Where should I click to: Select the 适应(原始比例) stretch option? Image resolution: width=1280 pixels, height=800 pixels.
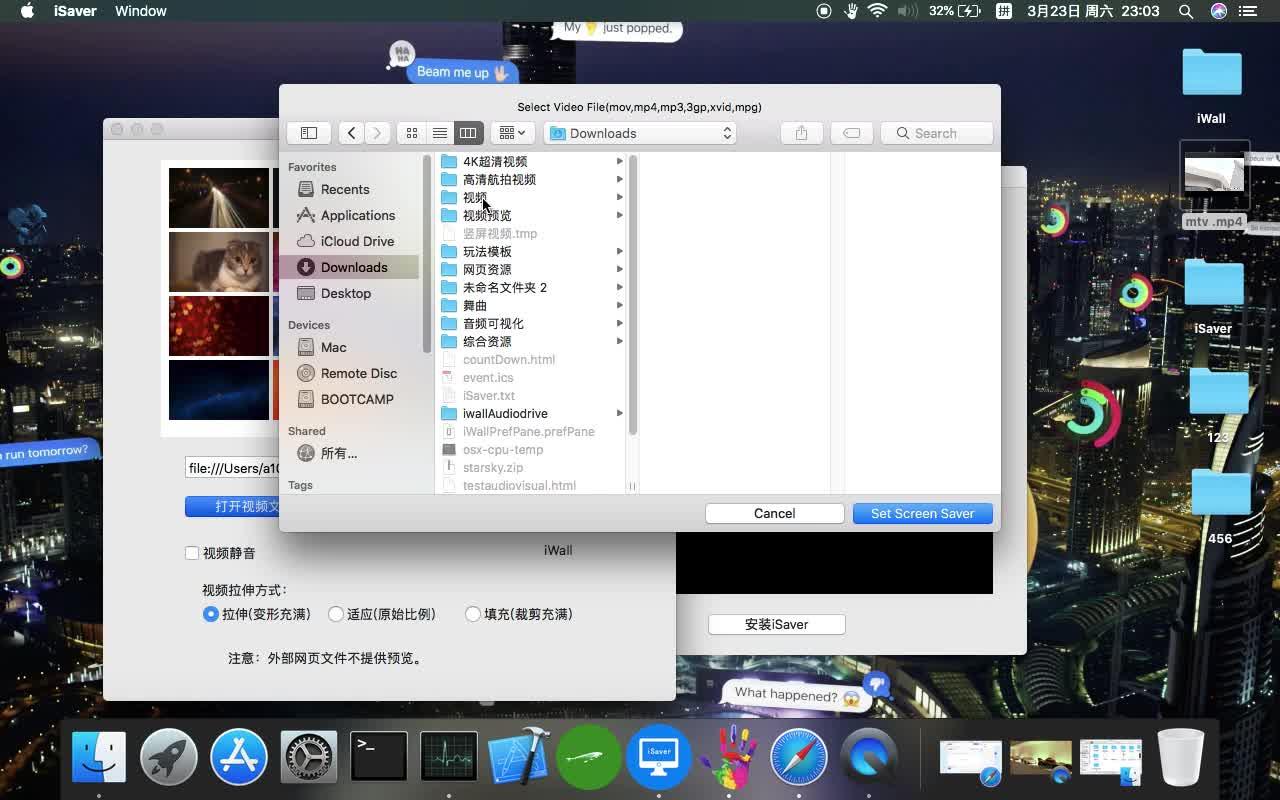335,614
